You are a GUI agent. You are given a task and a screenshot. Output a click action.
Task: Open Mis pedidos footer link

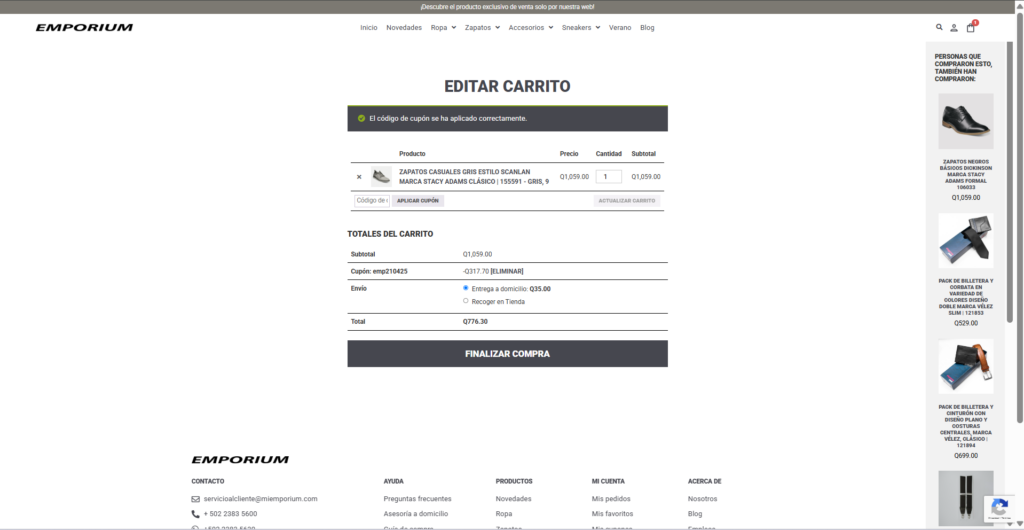611,499
